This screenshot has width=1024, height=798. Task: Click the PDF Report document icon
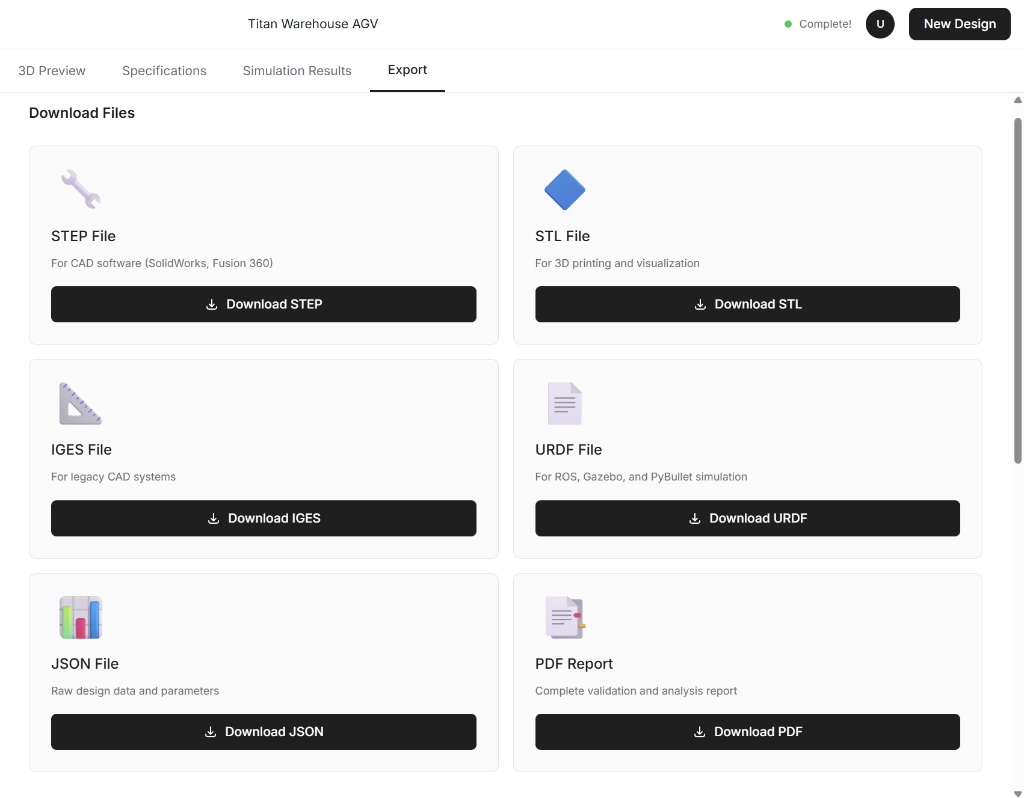564,617
